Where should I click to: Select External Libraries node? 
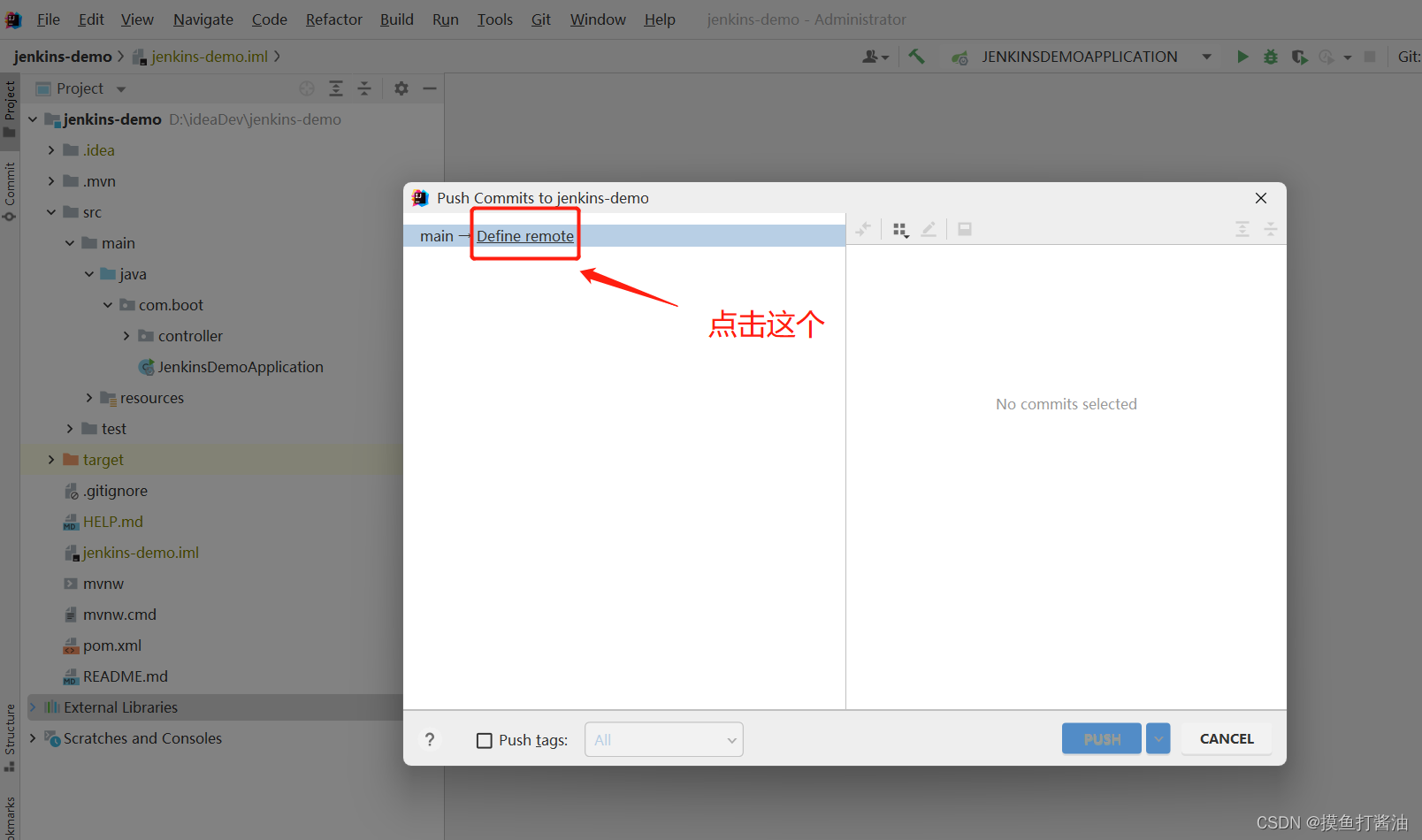pyautogui.click(x=120, y=707)
